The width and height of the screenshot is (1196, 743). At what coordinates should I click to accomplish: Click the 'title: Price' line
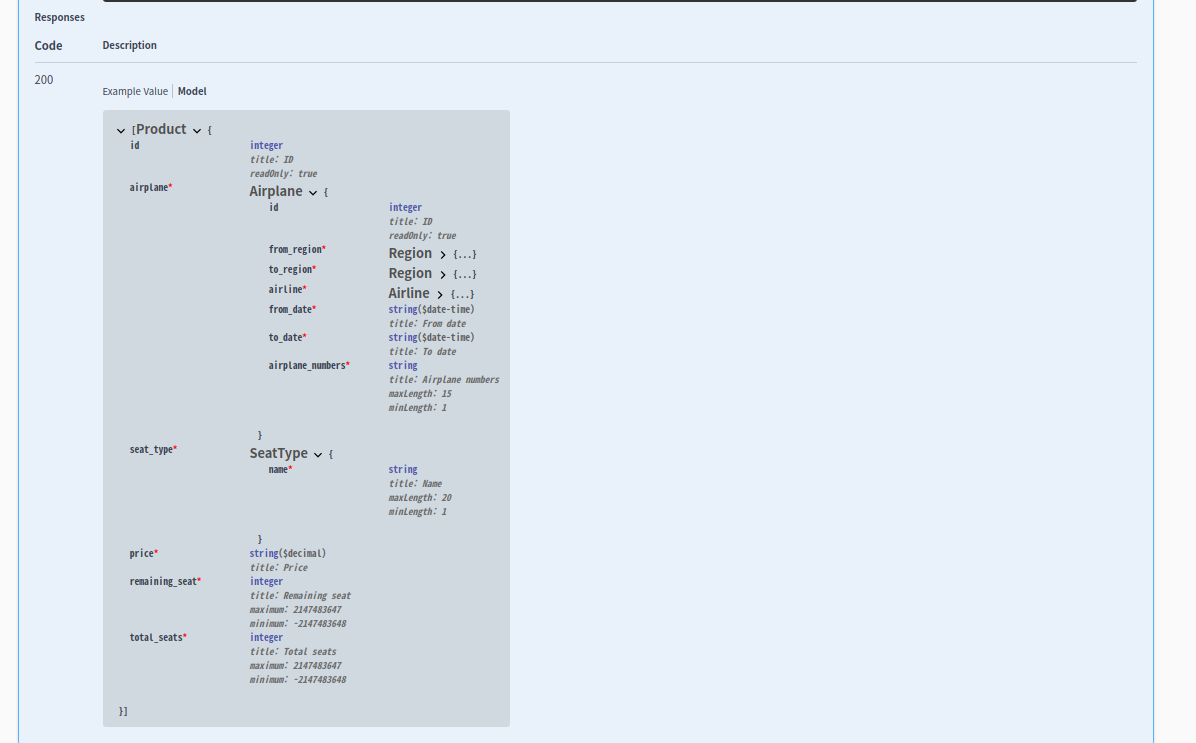[278, 568]
